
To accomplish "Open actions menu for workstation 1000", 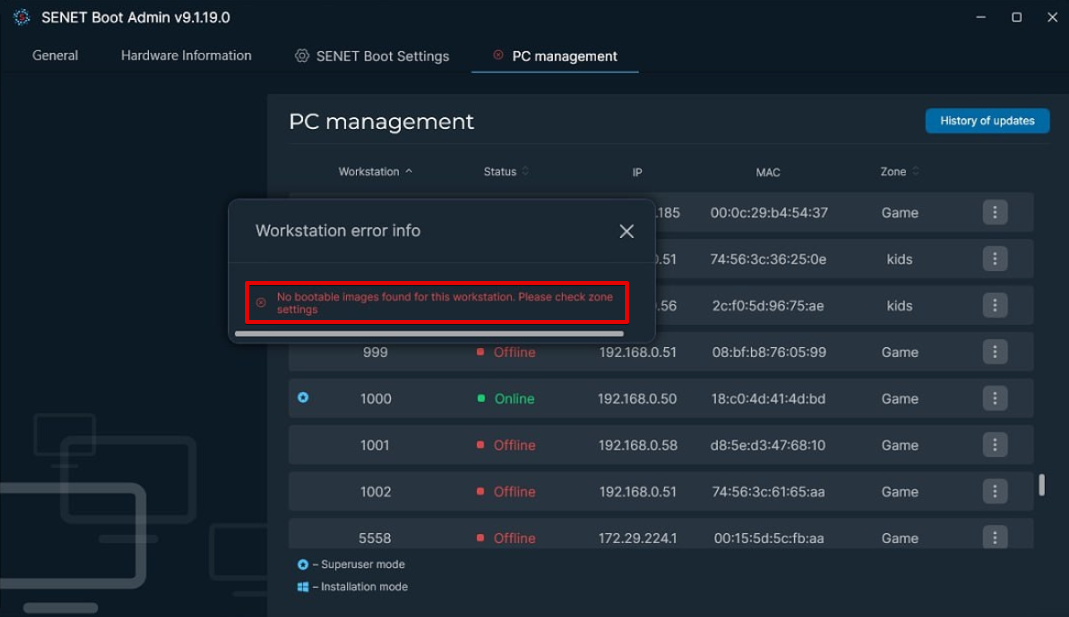I will (994, 398).
